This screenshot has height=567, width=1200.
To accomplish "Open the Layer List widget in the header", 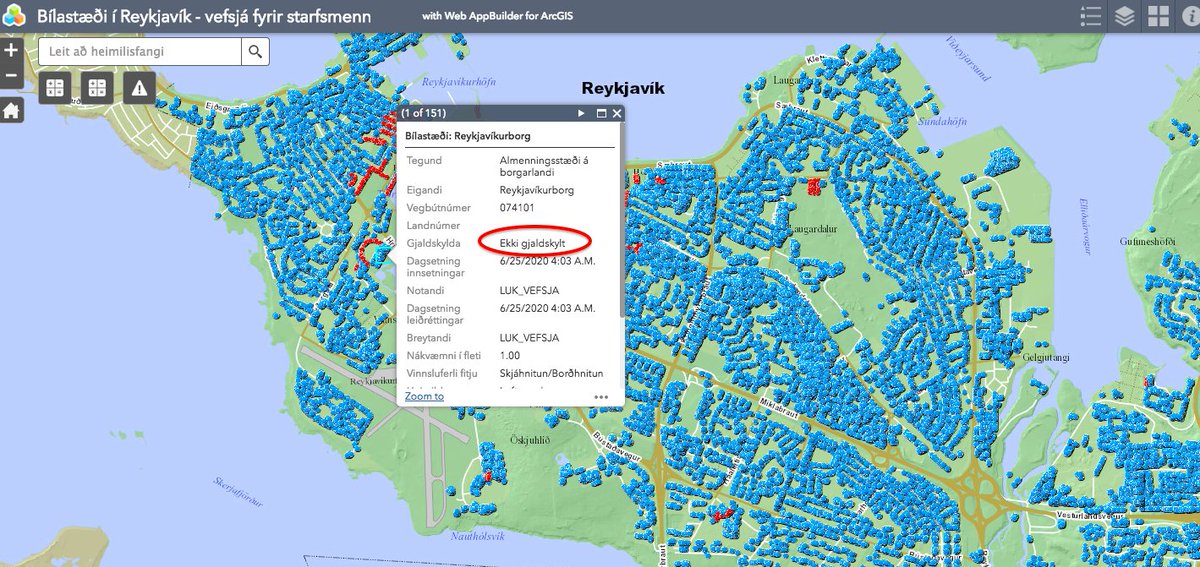I will pos(1125,16).
